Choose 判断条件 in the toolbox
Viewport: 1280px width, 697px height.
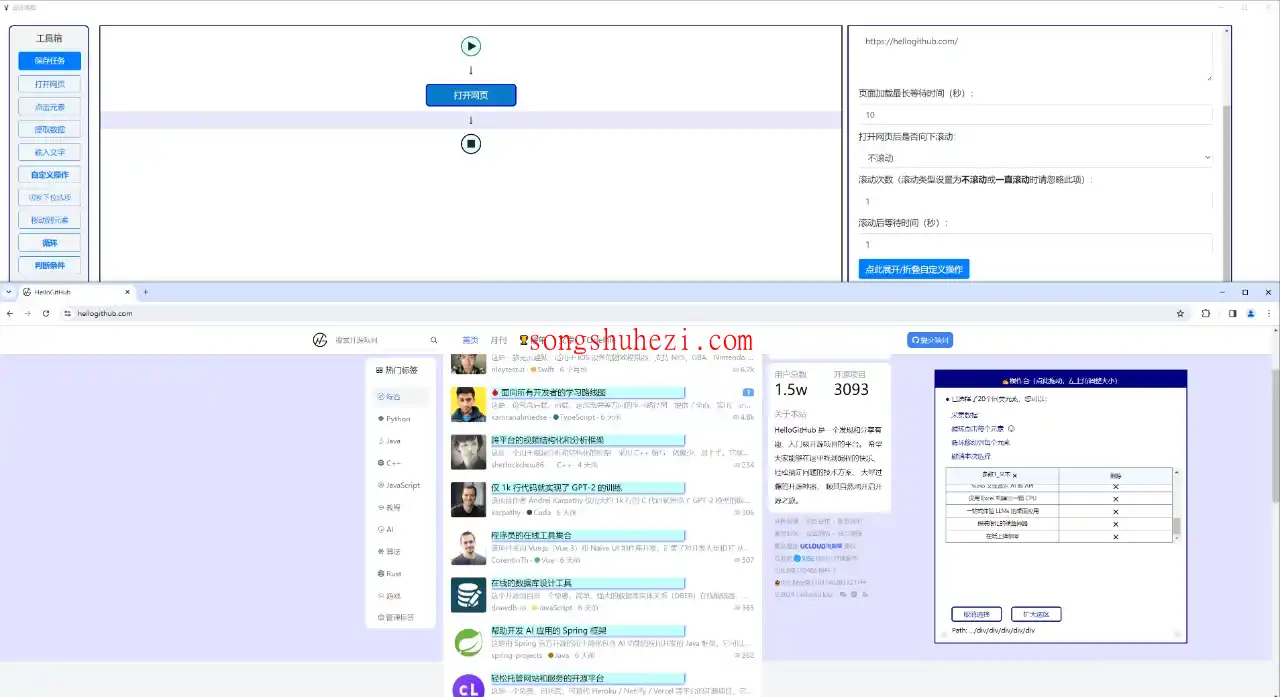tap(49, 266)
